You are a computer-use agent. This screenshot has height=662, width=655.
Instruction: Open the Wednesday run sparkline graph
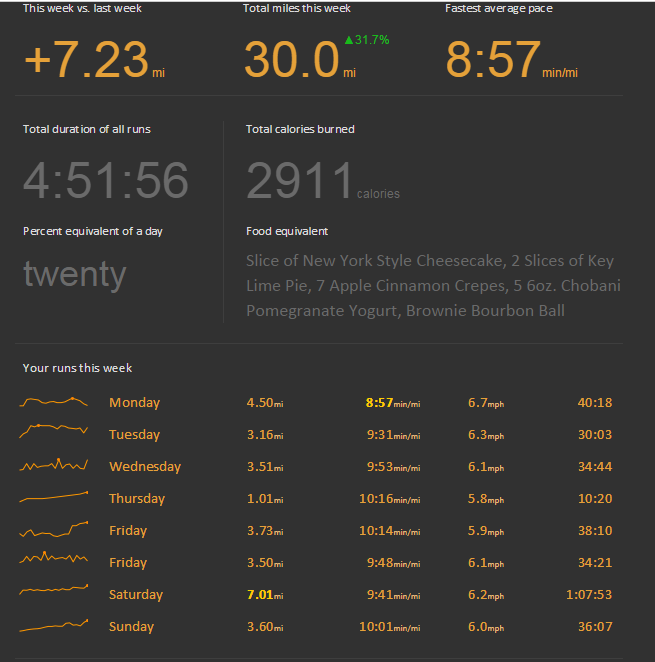(x=54, y=465)
